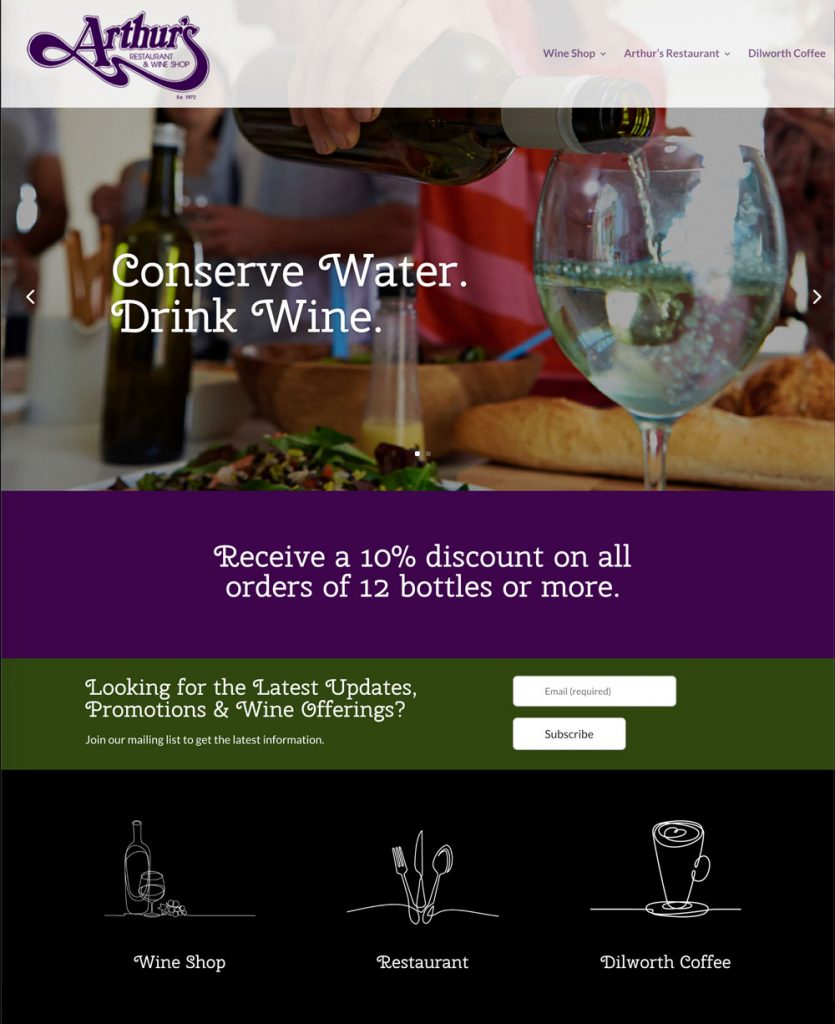Image resolution: width=835 pixels, height=1024 pixels.
Task: Select the first slider pagination dot
Action: tap(417, 453)
